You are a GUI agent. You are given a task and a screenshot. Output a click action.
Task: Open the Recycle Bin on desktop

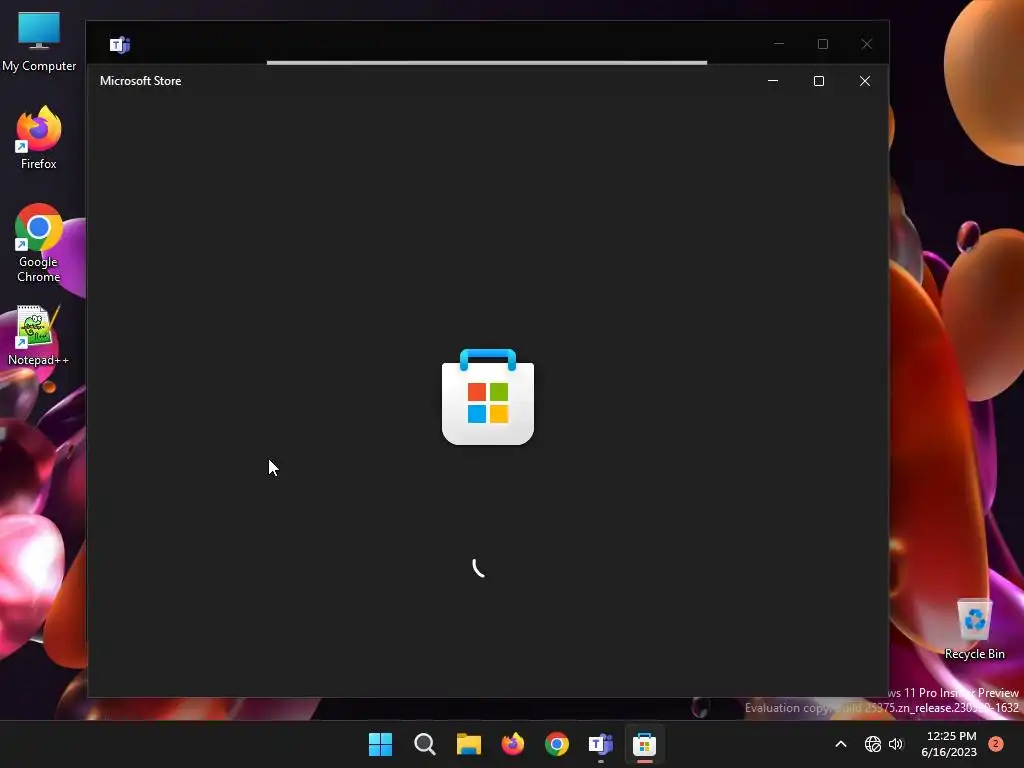click(974, 630)
